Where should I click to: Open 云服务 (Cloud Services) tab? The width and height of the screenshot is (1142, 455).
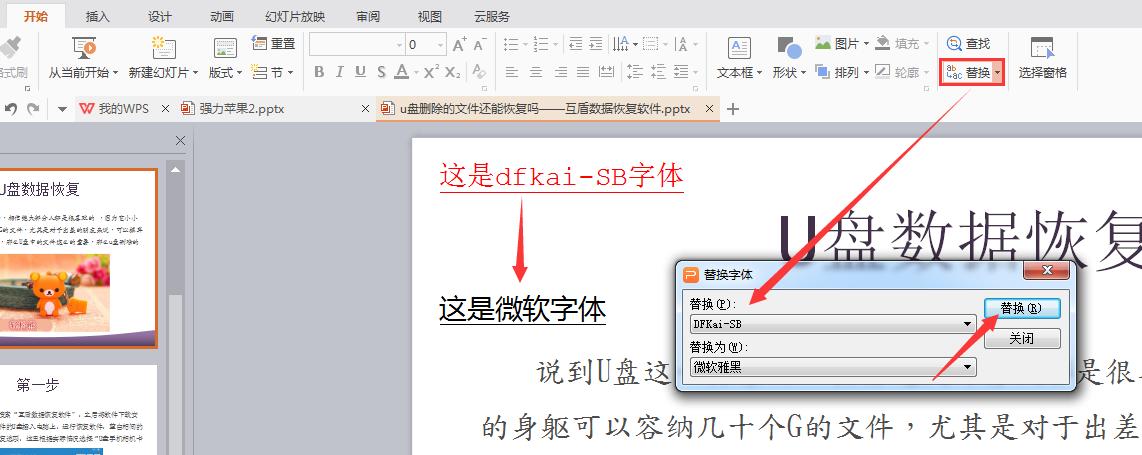point(492,17)
